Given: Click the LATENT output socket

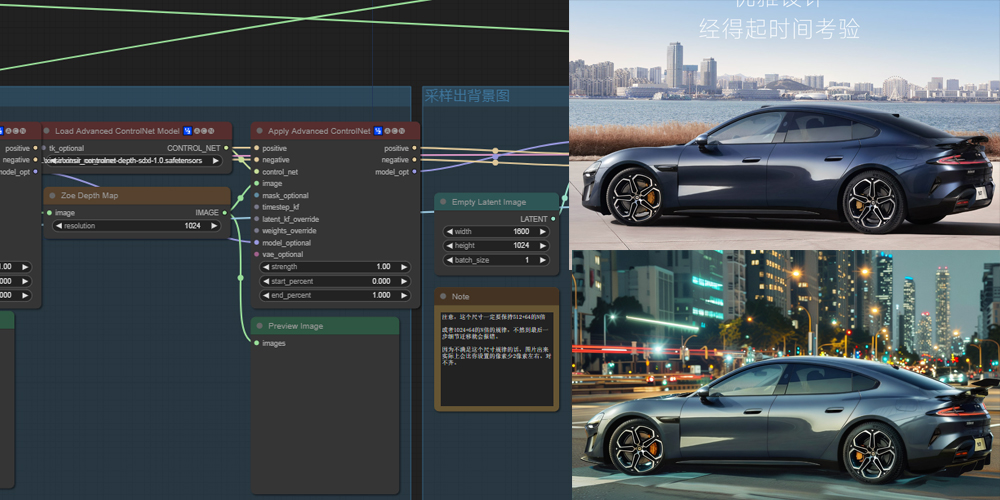Looking at the screenshot, I should pyautogui.click(x=553, y=219).
